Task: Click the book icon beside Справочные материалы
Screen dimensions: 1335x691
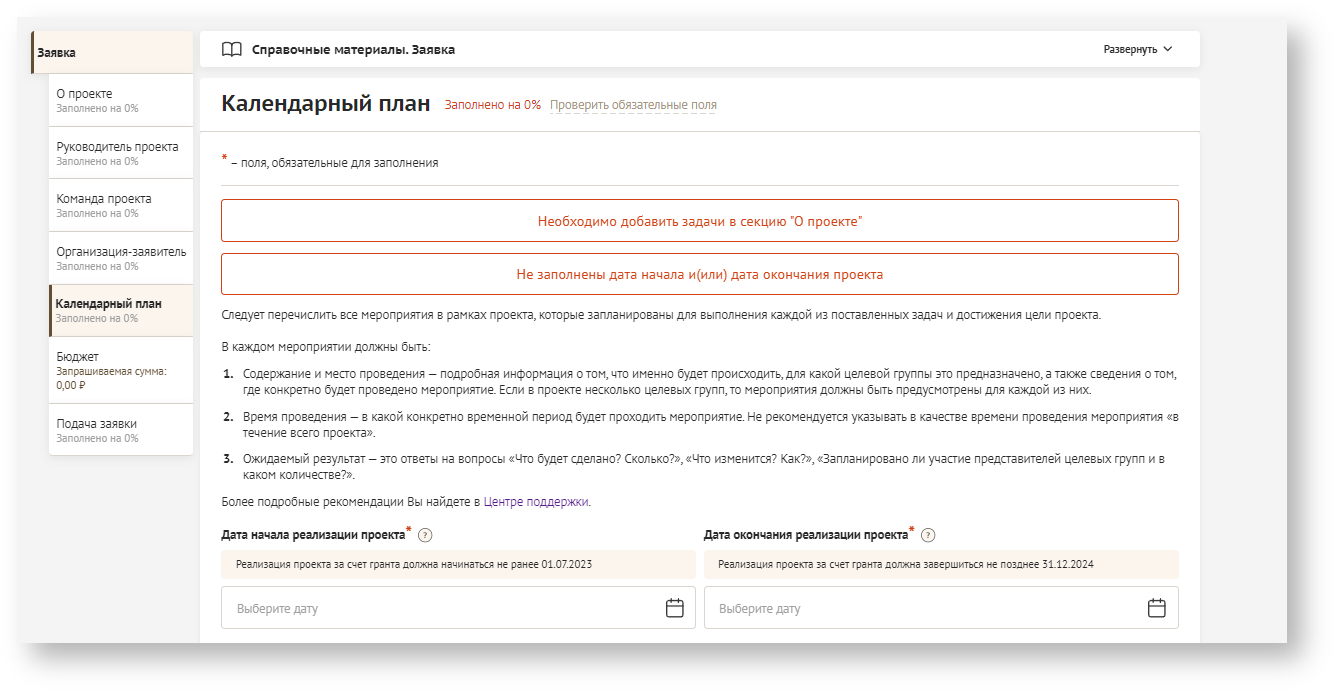Action: 231,49
